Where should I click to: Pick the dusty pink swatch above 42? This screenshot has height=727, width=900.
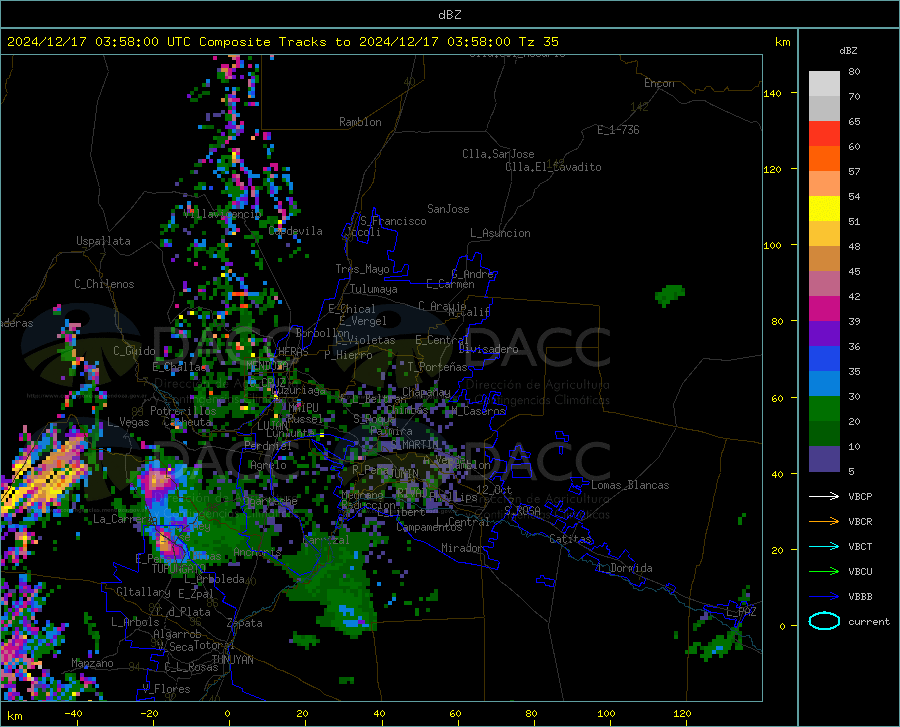click(x=824, y=284)
